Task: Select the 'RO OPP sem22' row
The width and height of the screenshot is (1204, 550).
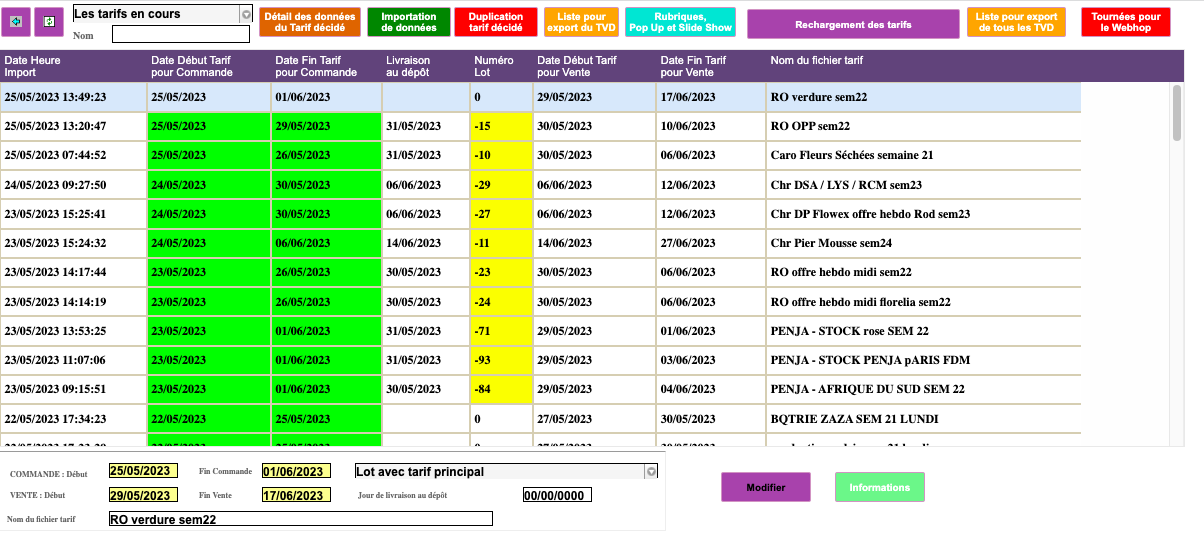Action: (810, 127)
